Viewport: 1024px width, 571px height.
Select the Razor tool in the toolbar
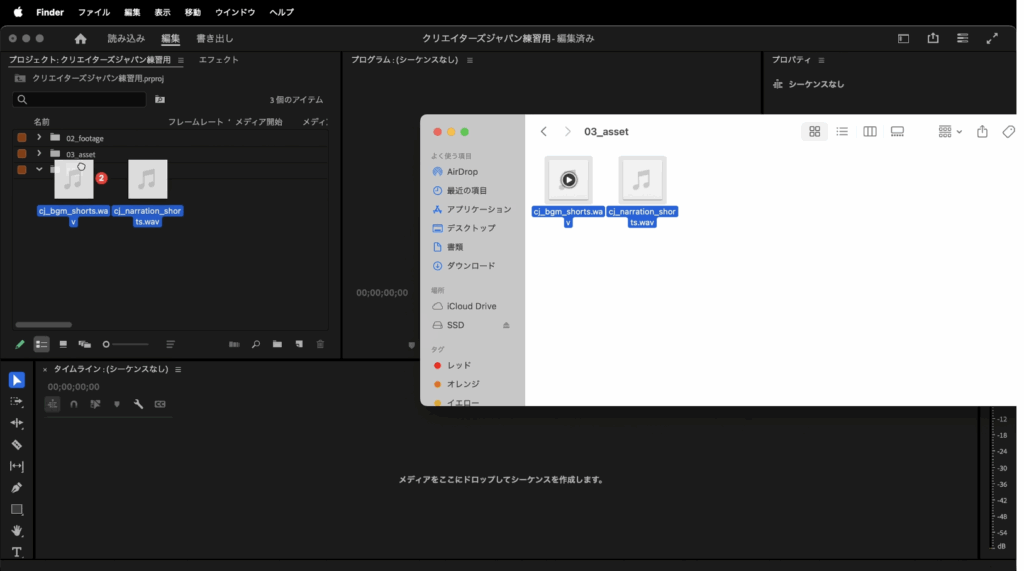tap(16, 445)
